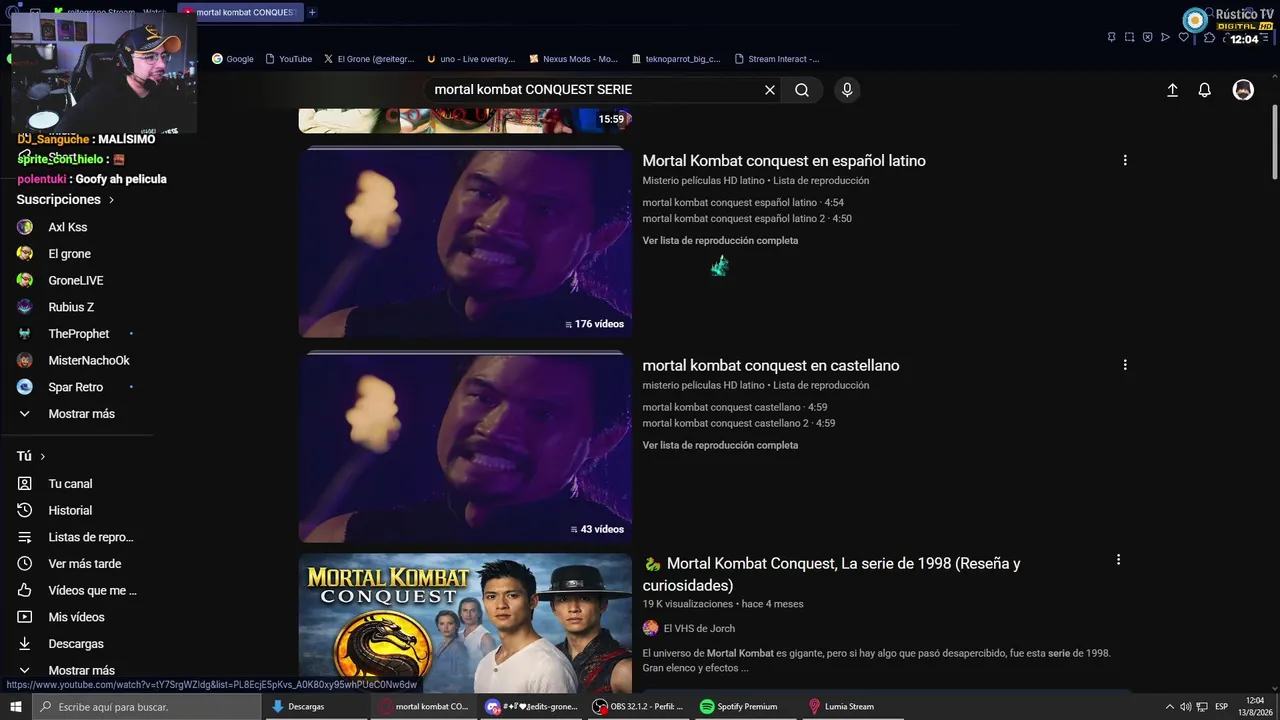Open El Grone X bookmark
Image resolution: width=1280 pixels, height=720 pixels.
(x=369, y=59)
